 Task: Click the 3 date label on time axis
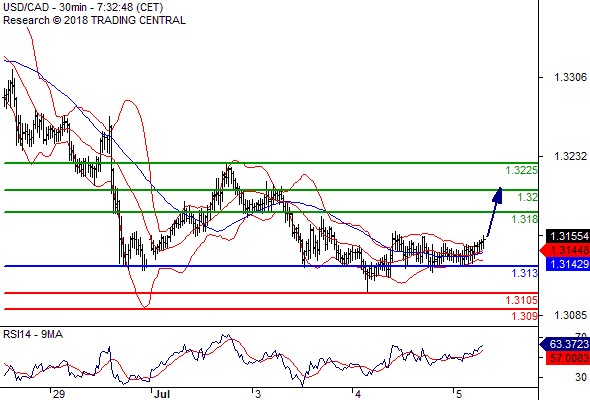click(258, 394)
